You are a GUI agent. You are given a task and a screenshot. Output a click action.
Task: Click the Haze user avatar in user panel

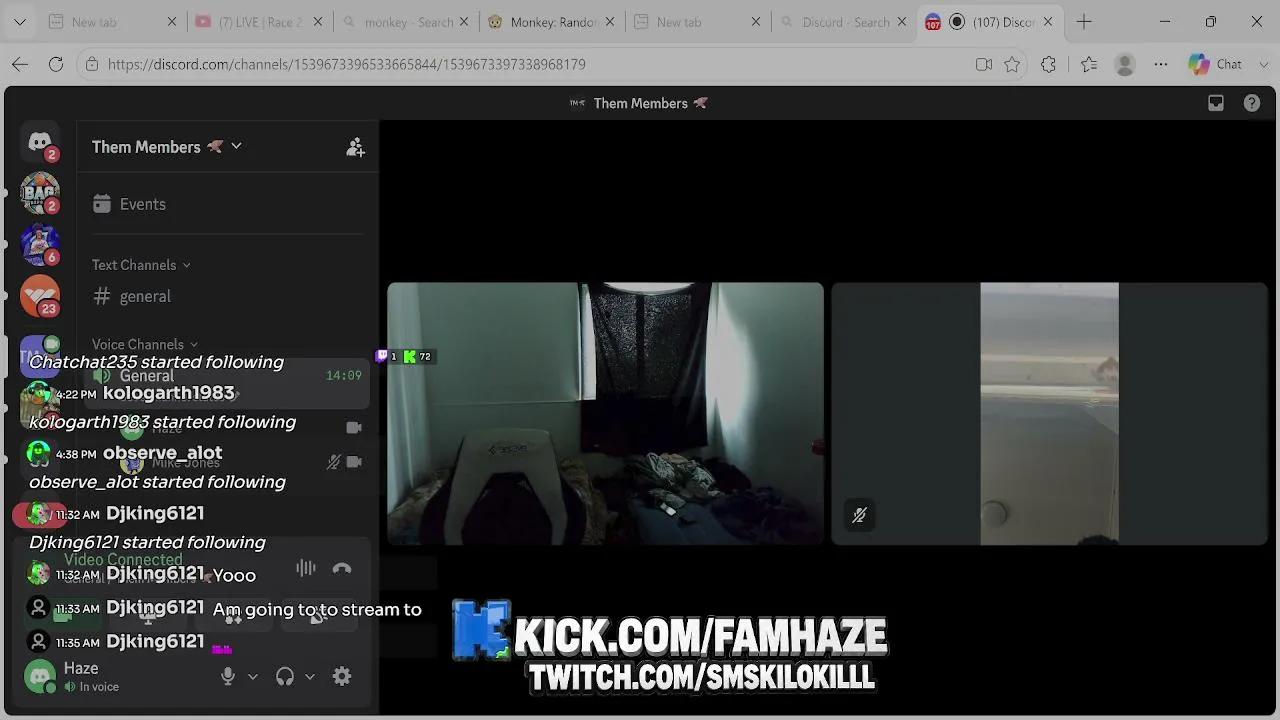pos(40,677)
